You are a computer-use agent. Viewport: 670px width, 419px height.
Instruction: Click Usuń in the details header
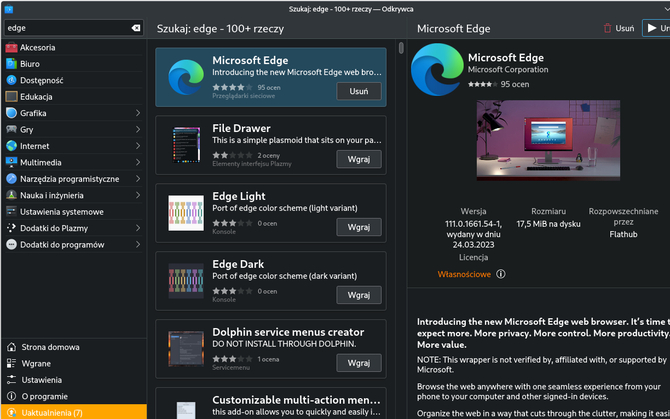click(x=619, y=28)
